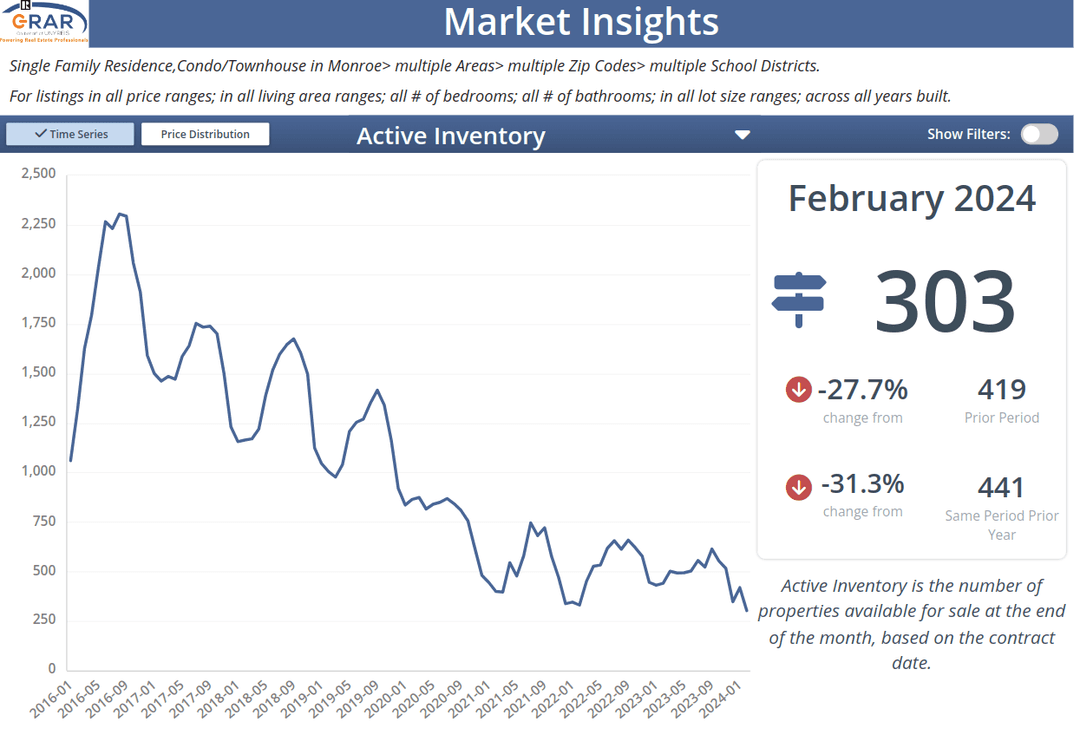Click the GRAR logo
Viewport: 1080px width, 730px height.
45,23
